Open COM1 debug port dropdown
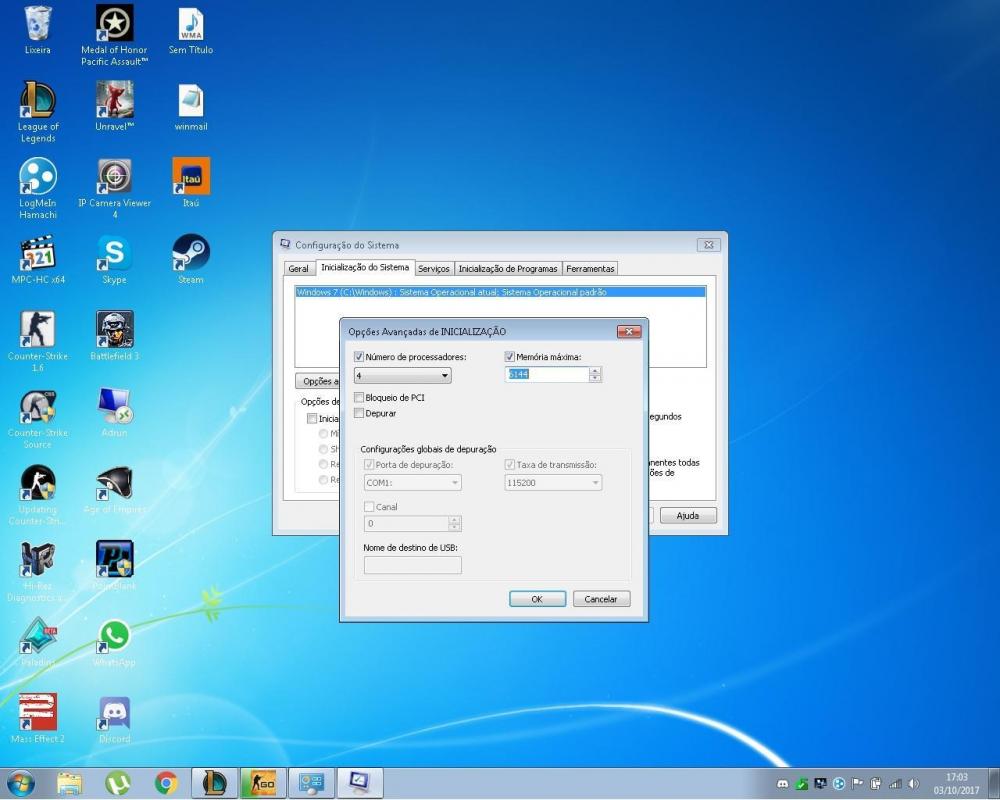This screenshot has width=1000, height=800. click(413, 483)
